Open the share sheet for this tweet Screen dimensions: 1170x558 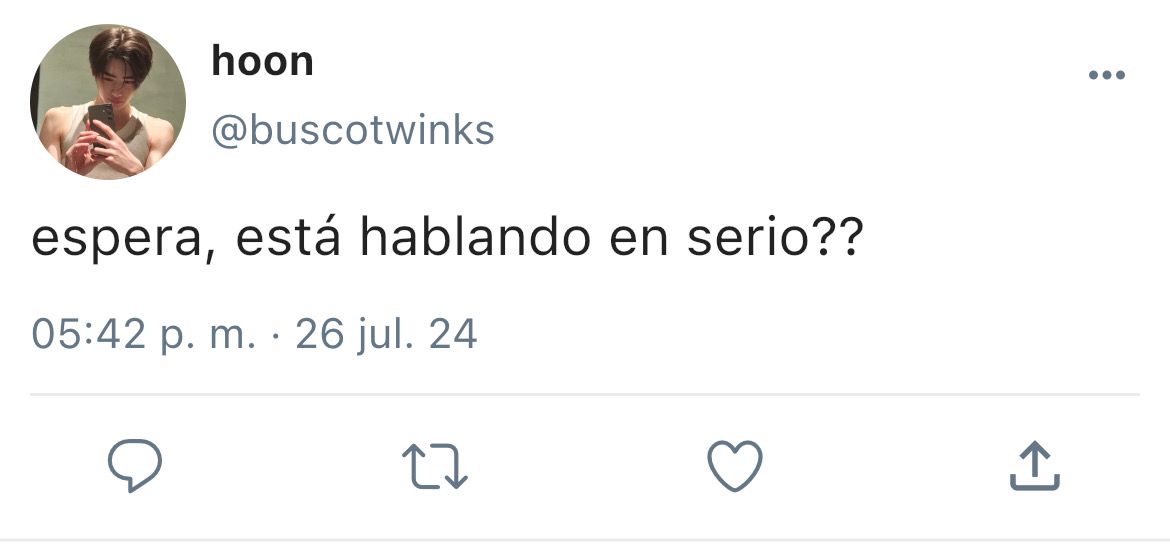(x=1035, y=465)
